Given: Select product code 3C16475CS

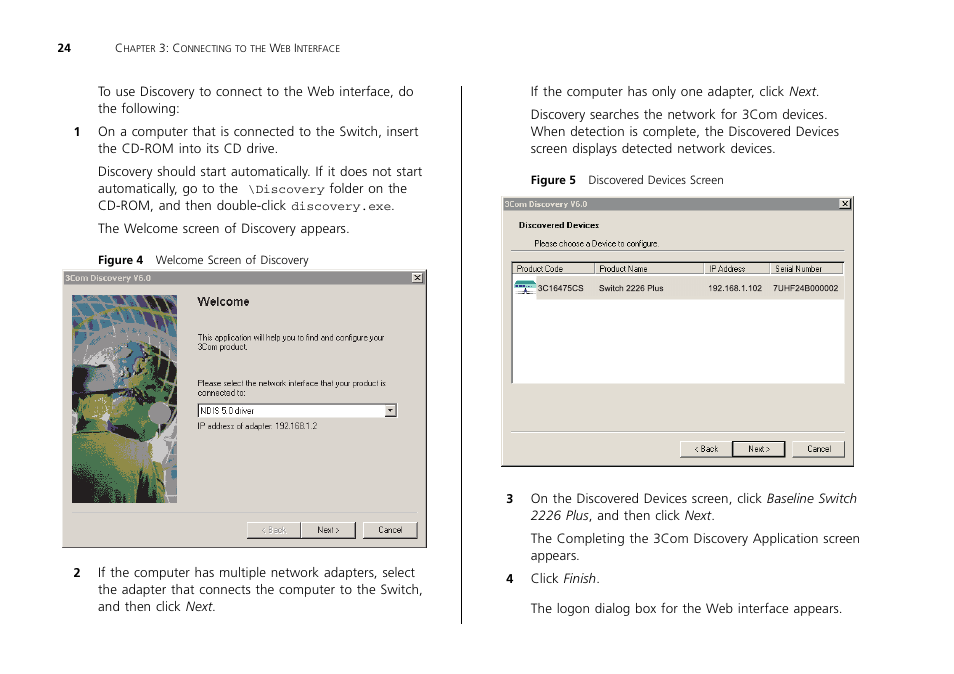Looking at the screenshot, I should click(x=560, y=288).
